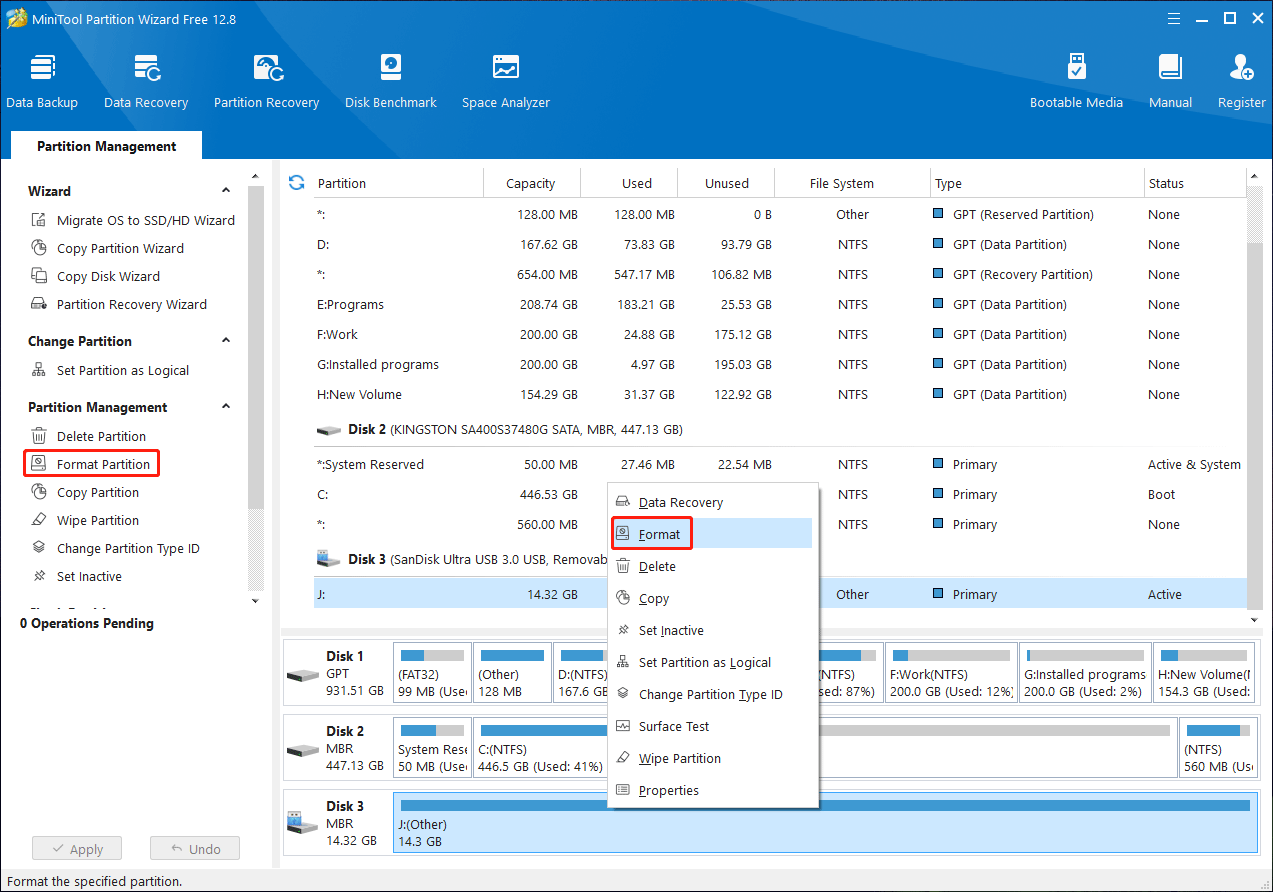Collapse the Change Partition section
Screen dimensions: 1273x892
[226, 340]
